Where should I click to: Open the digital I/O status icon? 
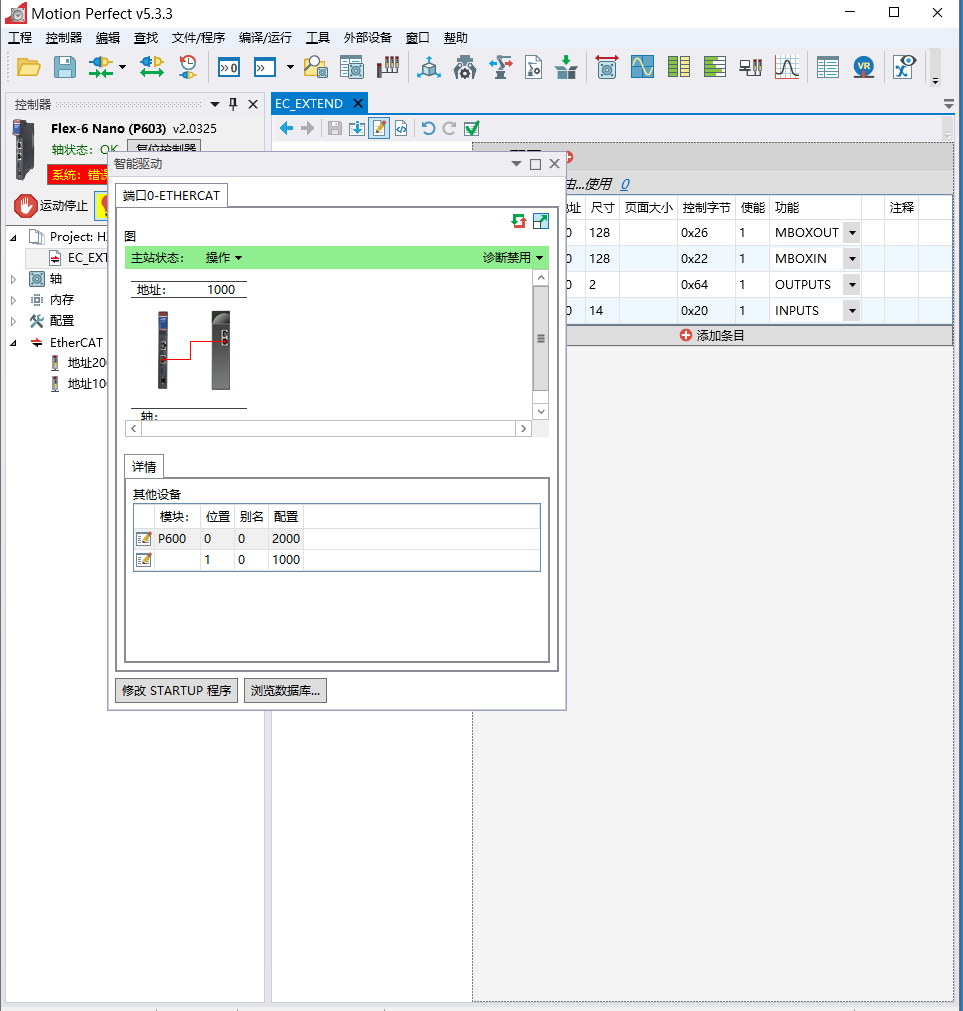(388, 67)
